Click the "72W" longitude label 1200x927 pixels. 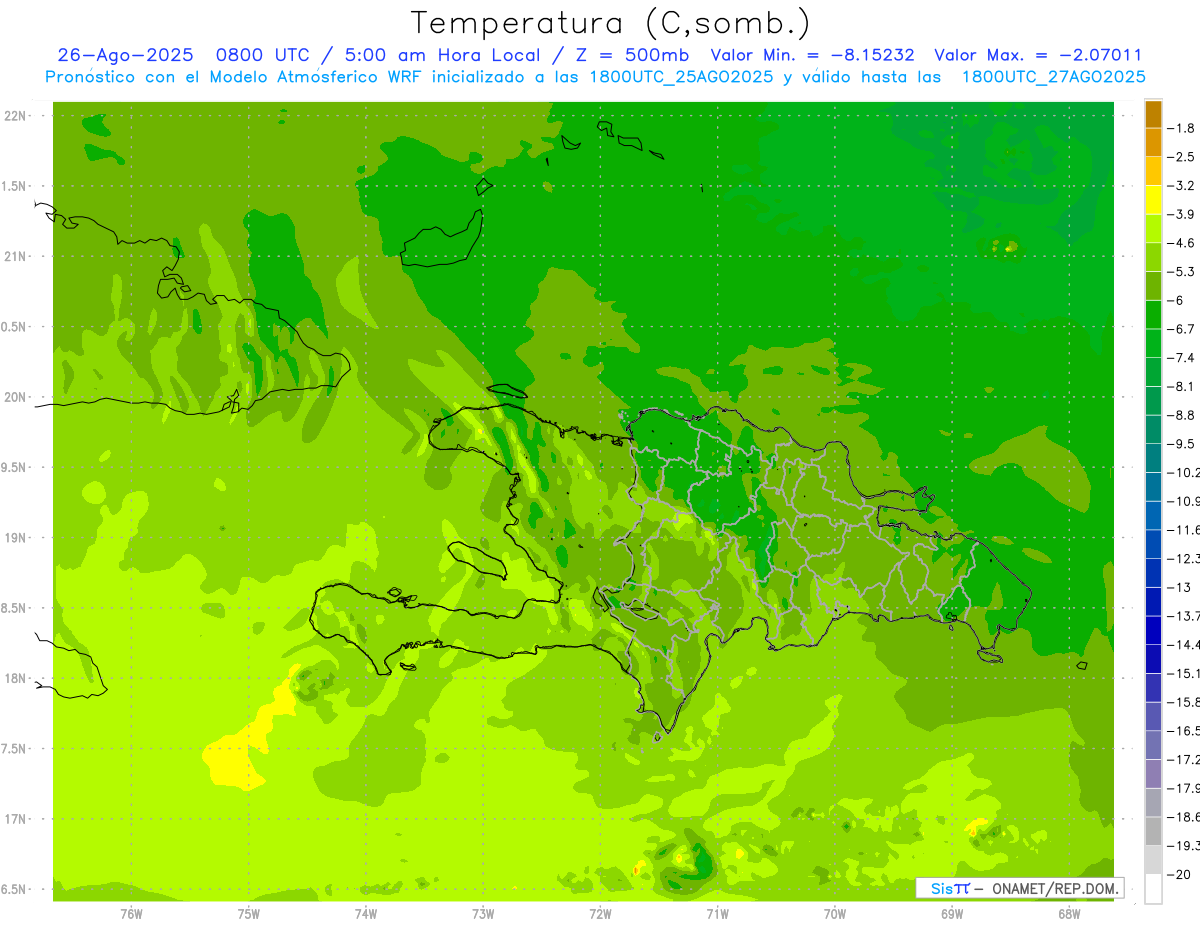[x=600, y=913]
